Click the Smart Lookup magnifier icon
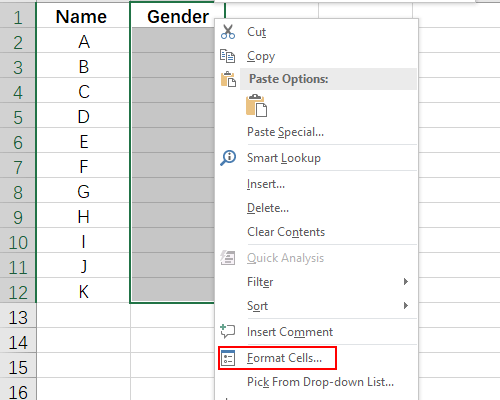Image resolution: width=500 pixels, height=400 pixels. (x=228, y=158)
